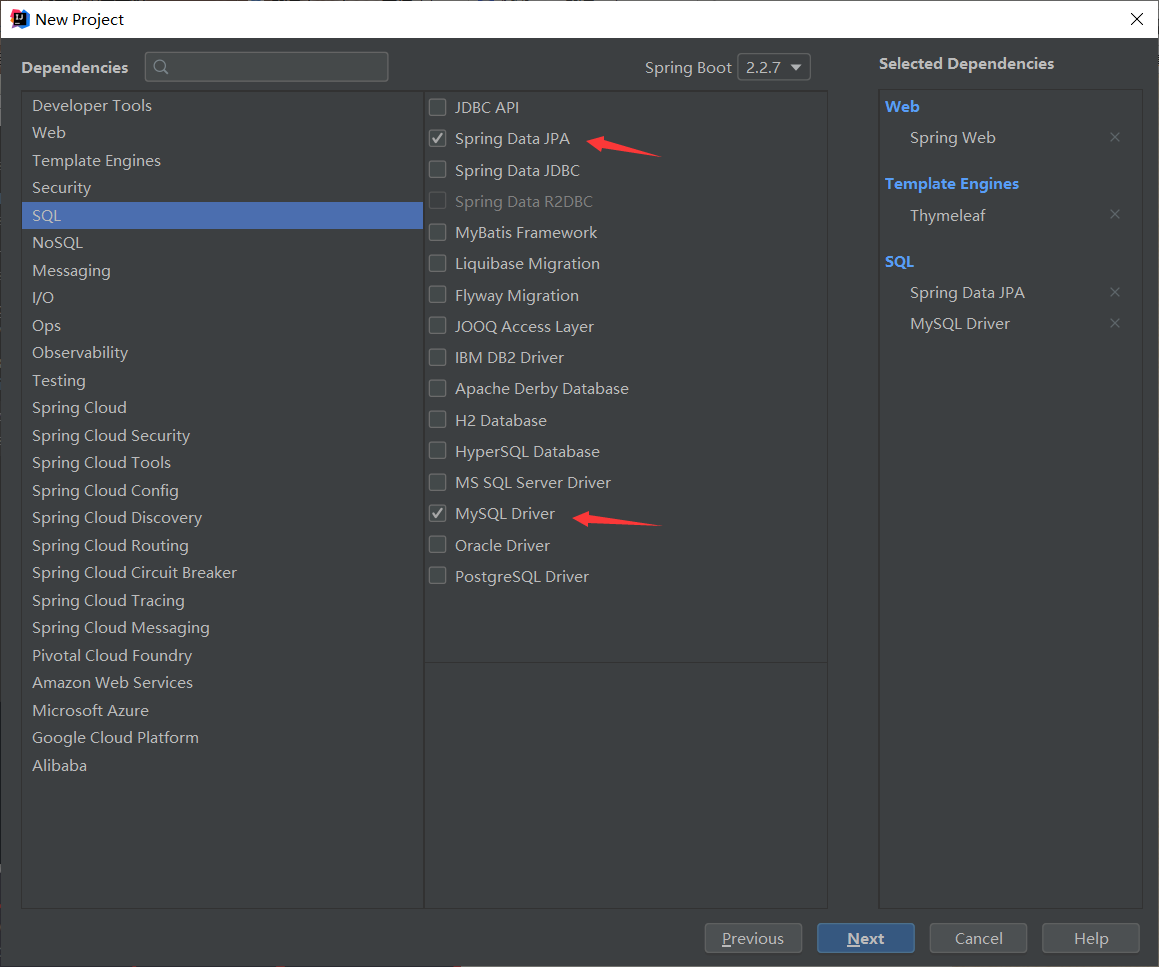Open Help for this dialog
1159x967 pixels.
tap(1091, 938)
